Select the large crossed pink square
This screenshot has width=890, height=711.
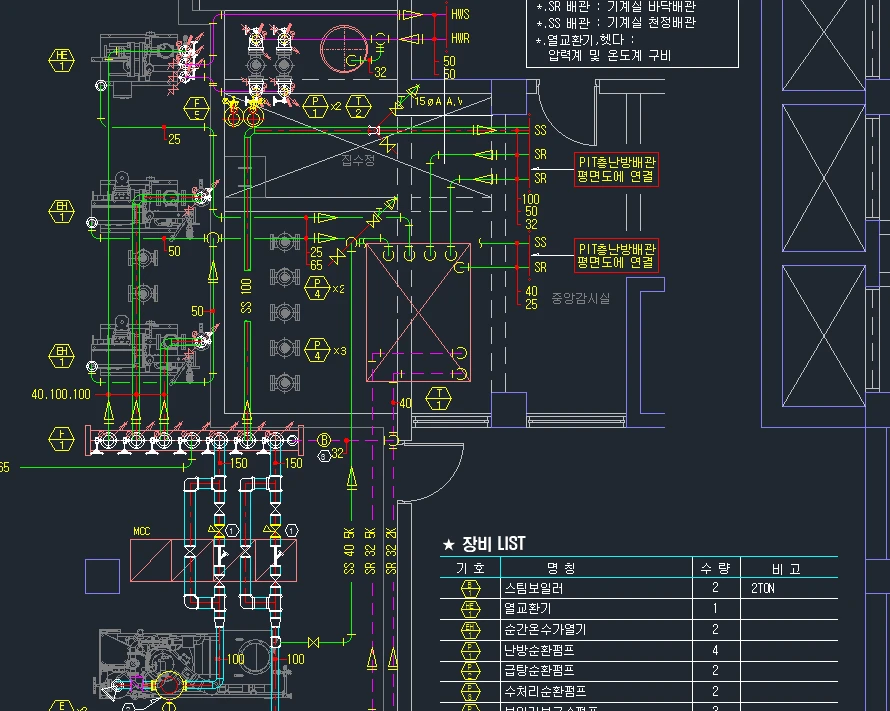tap(418, 312)
